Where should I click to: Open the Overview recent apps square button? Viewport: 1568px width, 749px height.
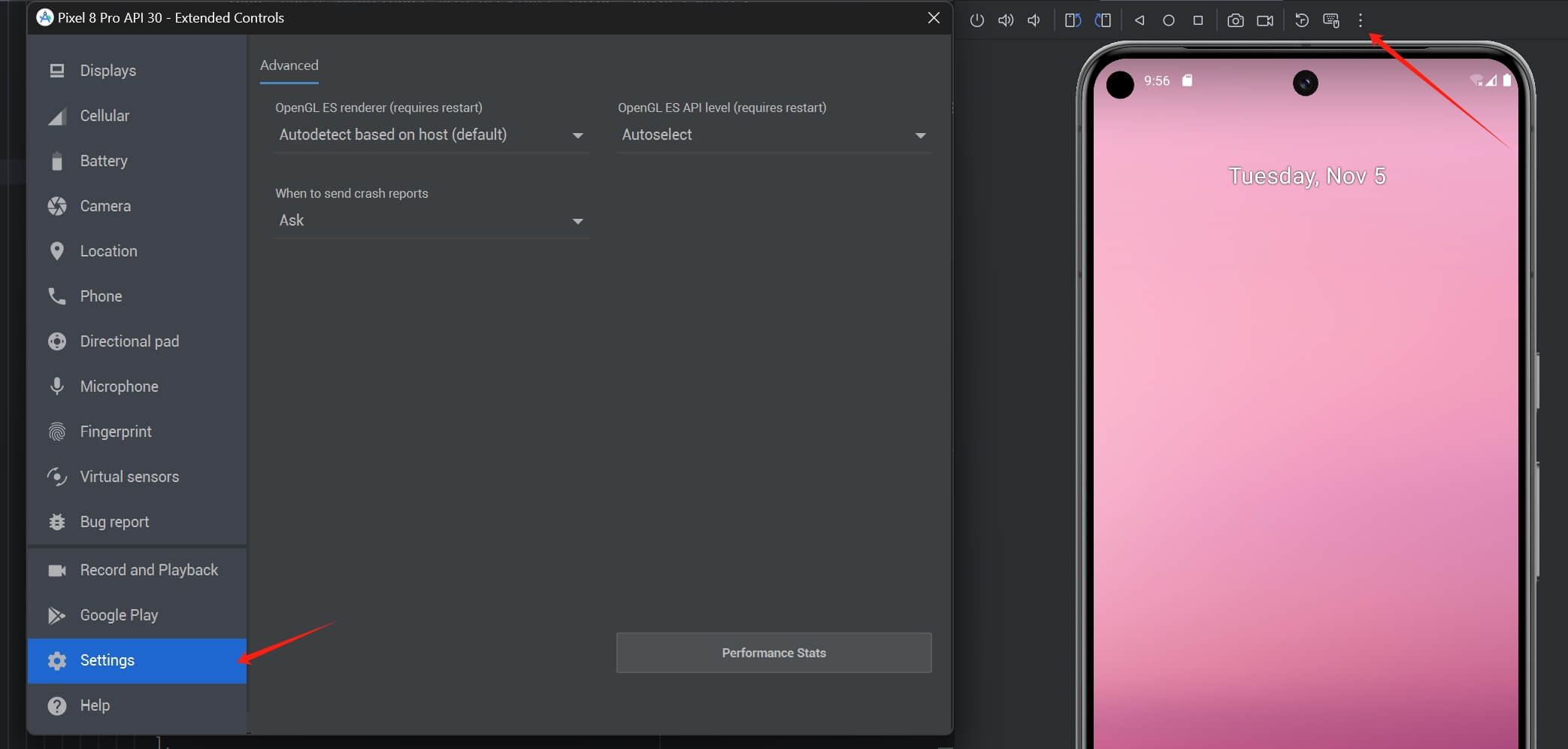(1198, 20)
